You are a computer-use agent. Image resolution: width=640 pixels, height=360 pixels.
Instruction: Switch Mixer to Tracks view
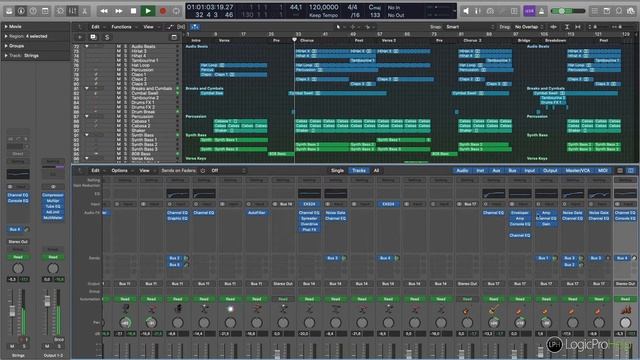[359, 171]
